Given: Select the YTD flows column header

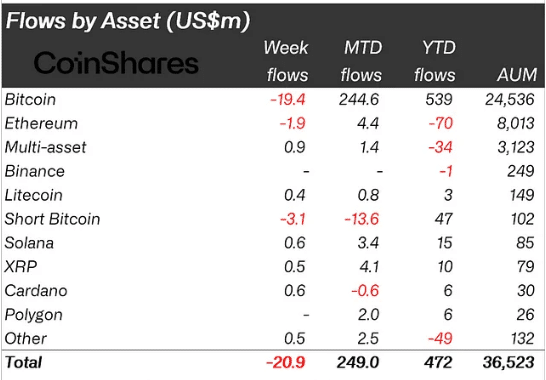Looking at the screenshot, I should [435, 61].
